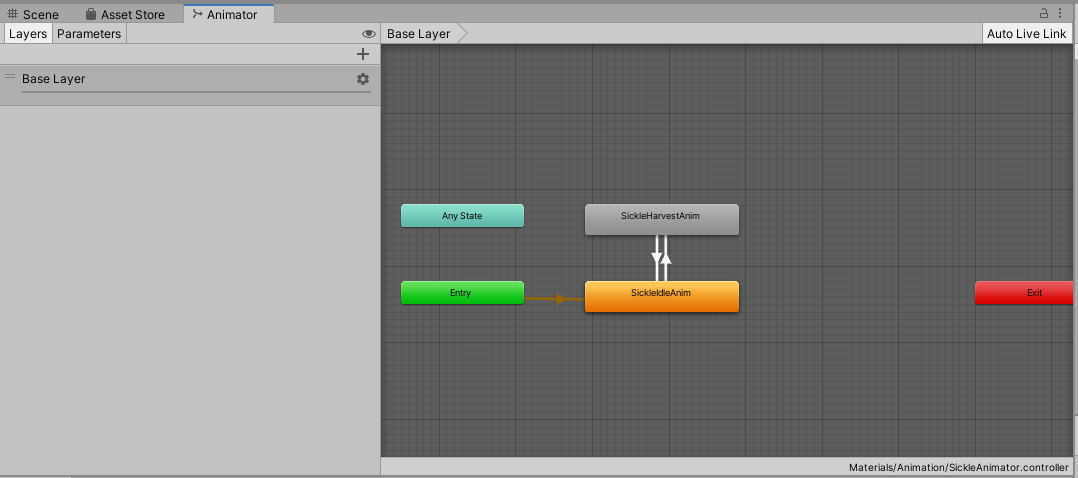Toggle the eye visibility icon
The height and width of the screenshot is (478, 1078).
point(368,34)
